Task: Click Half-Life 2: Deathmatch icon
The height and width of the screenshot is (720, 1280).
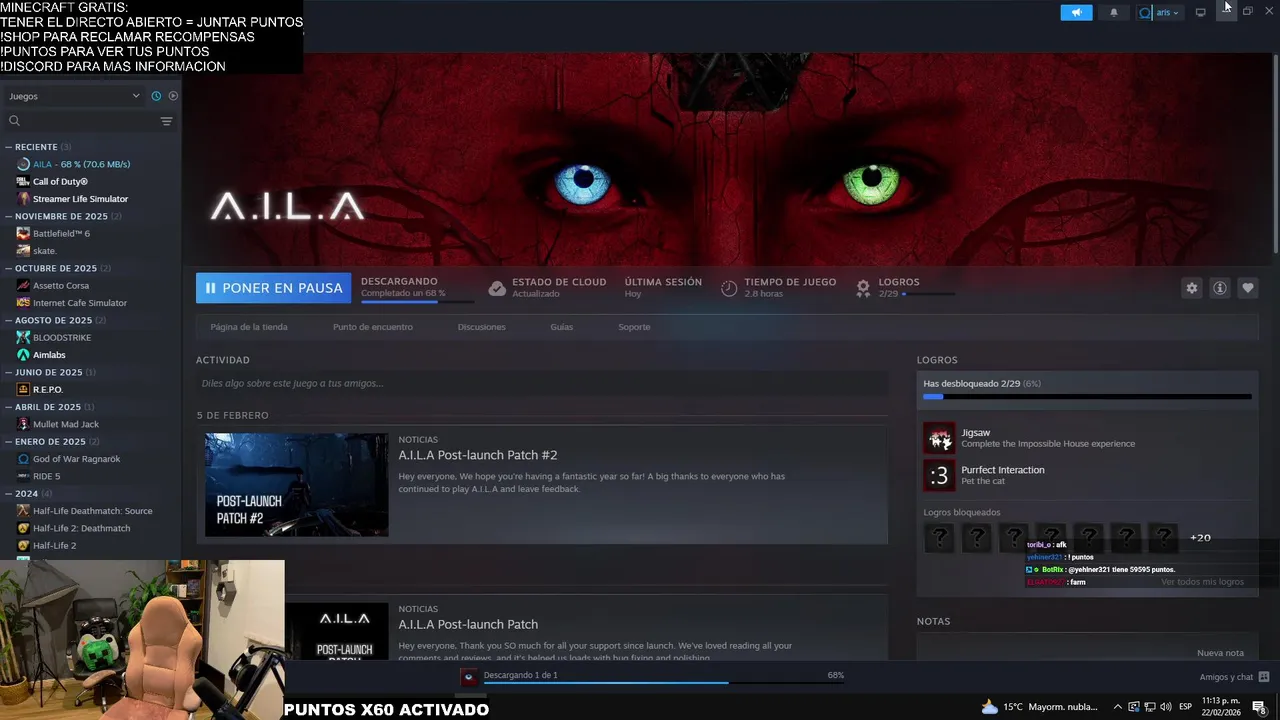Action: pyautogui.click(x=23, y=528)
